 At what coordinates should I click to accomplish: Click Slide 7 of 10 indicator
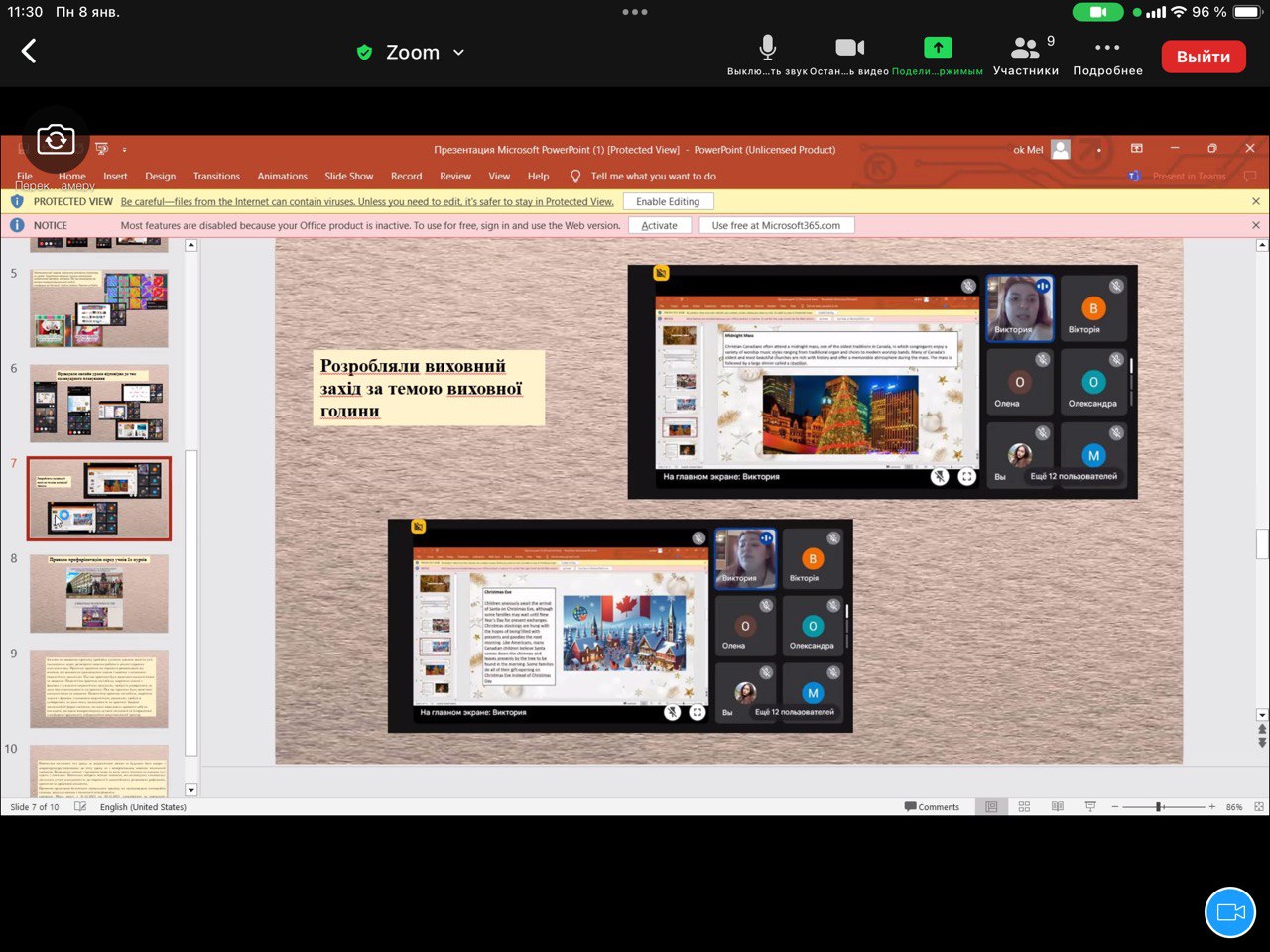coord(35,807)
